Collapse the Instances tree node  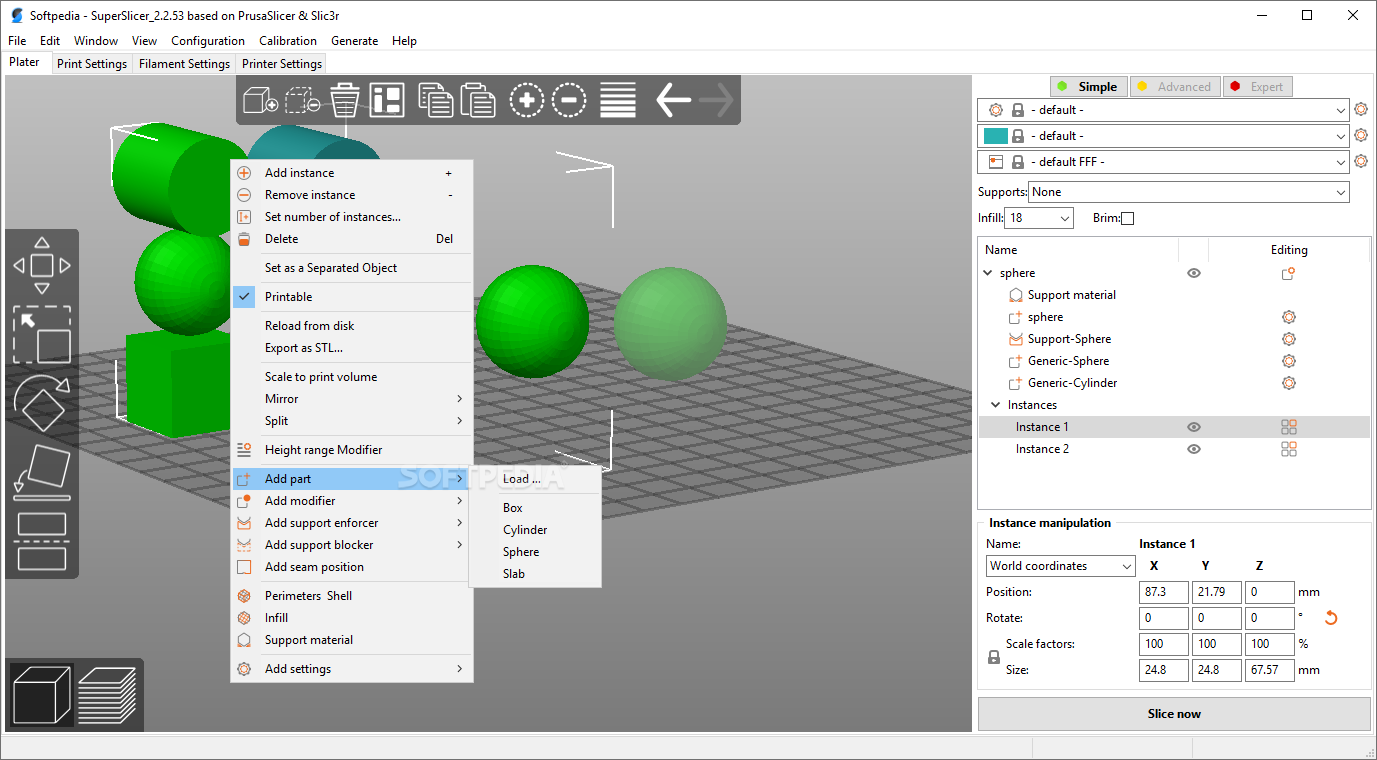(x=996, y=405)
